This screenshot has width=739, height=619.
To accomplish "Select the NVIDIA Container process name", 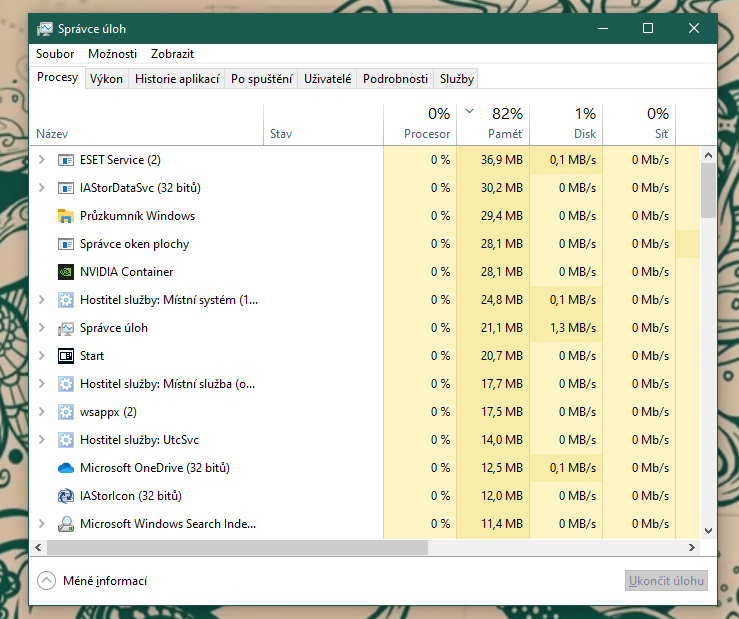I will 126,272.
